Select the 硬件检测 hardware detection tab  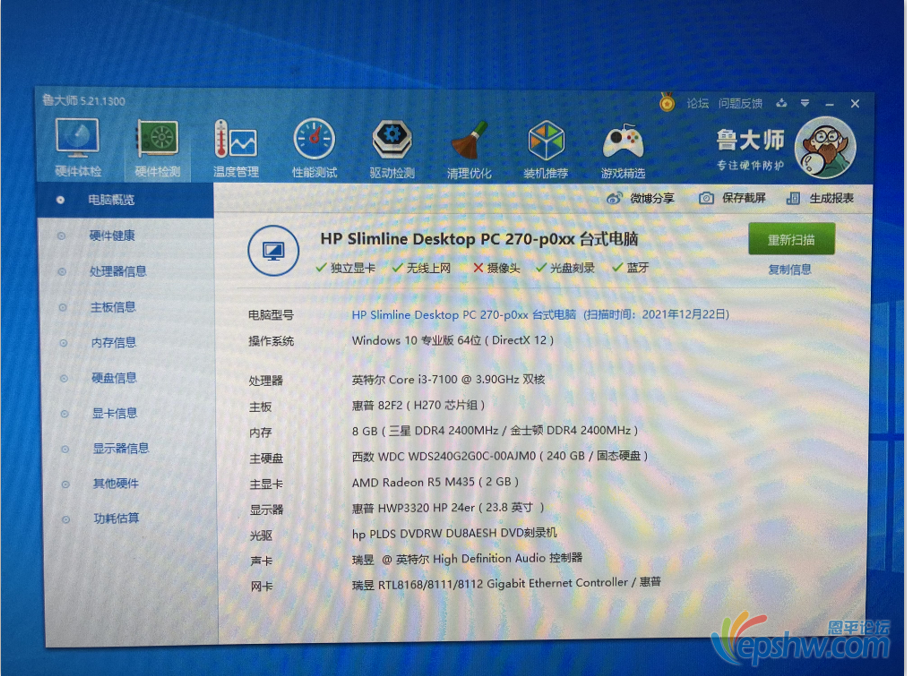tap(157, 148)
